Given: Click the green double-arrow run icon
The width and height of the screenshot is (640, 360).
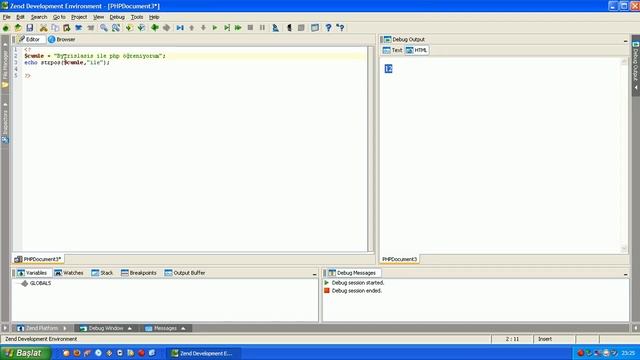Looking at the screenshot, I should point(238,28).
